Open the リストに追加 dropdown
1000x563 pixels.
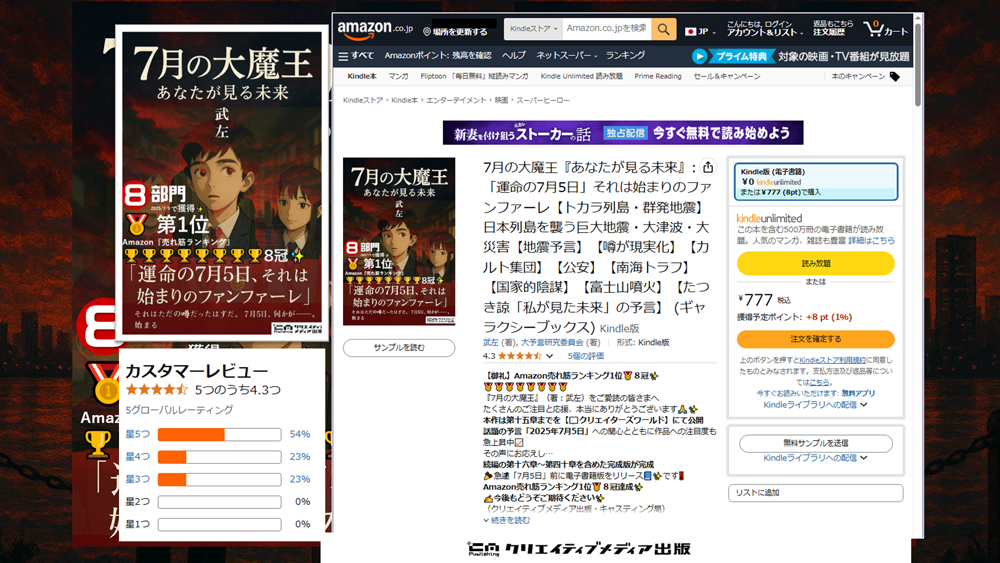click(x=816, y=493)
